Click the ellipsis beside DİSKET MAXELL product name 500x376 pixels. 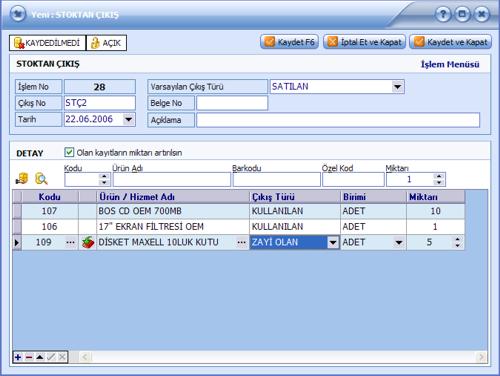241,242
